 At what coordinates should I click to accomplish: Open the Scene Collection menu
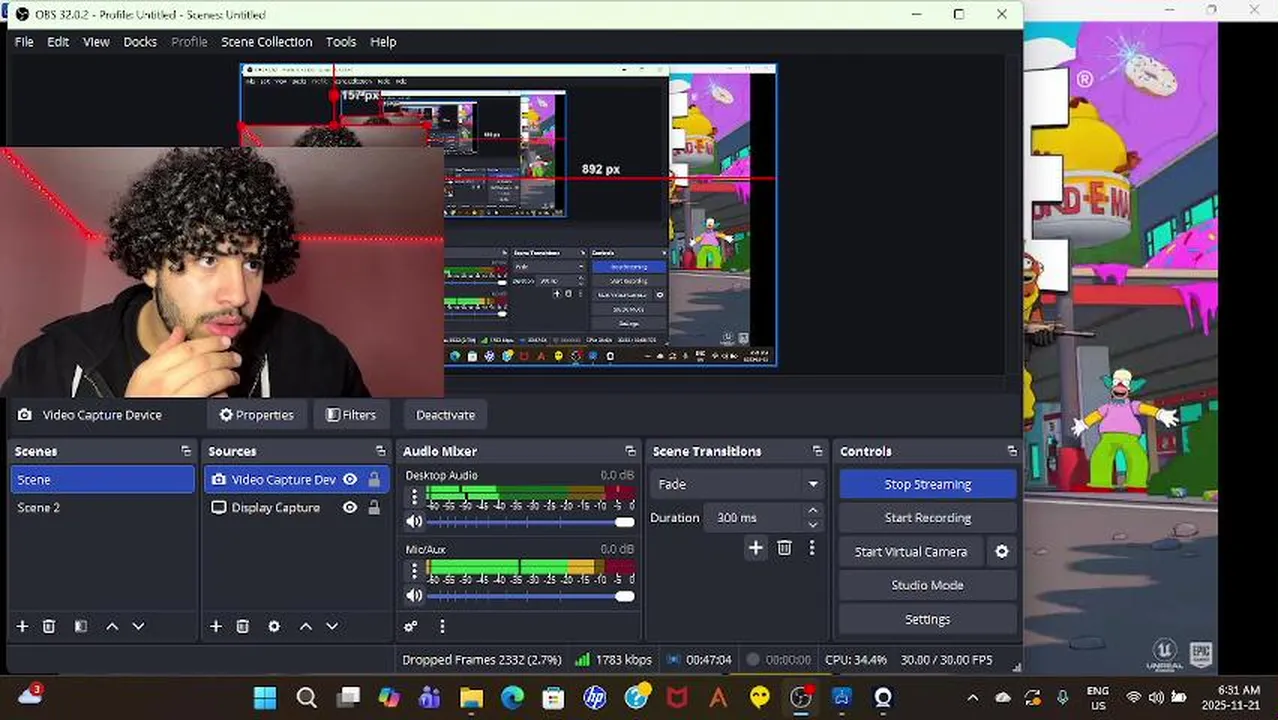pos(266,42)
